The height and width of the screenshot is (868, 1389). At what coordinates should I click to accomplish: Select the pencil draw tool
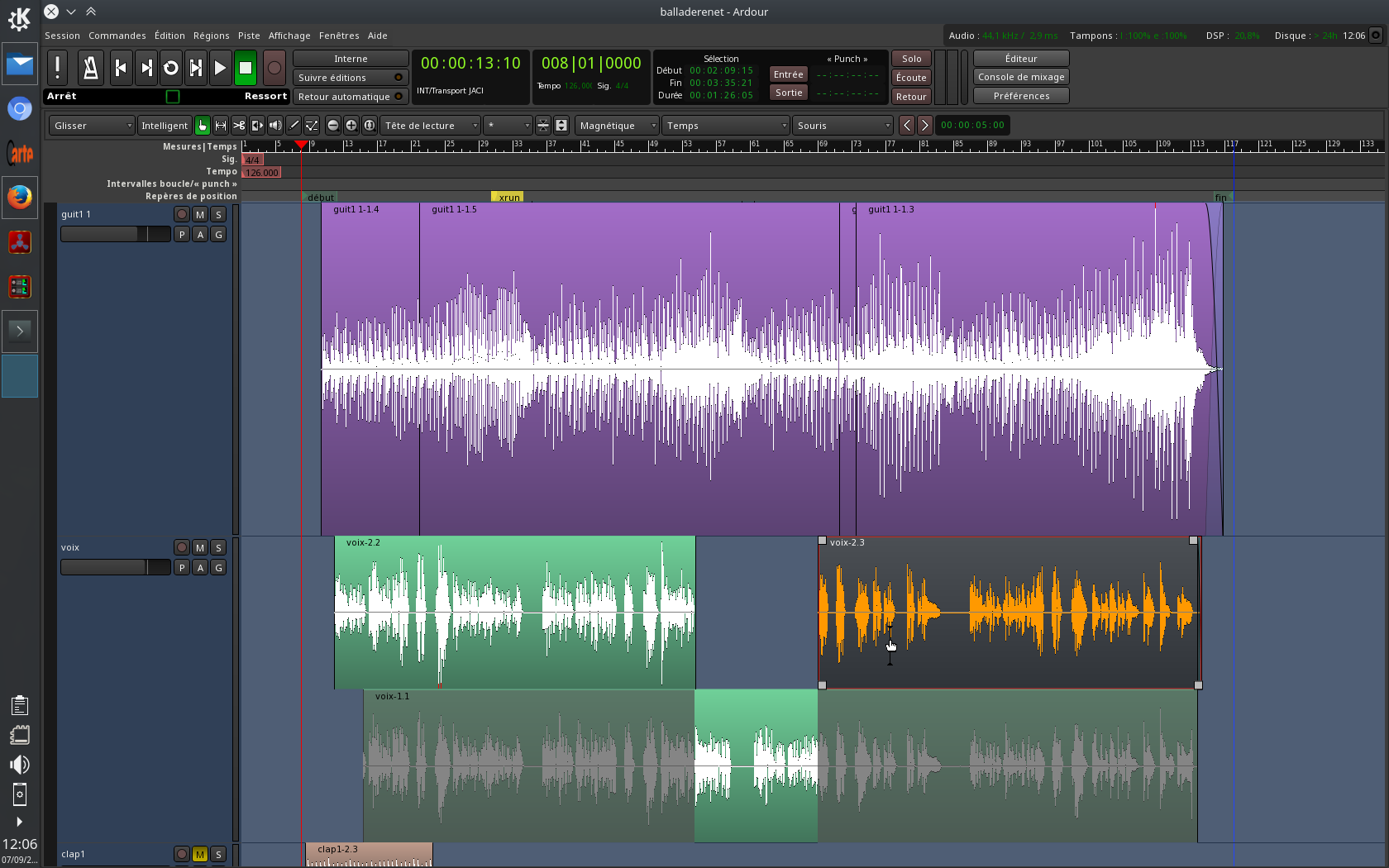[294, 126]
